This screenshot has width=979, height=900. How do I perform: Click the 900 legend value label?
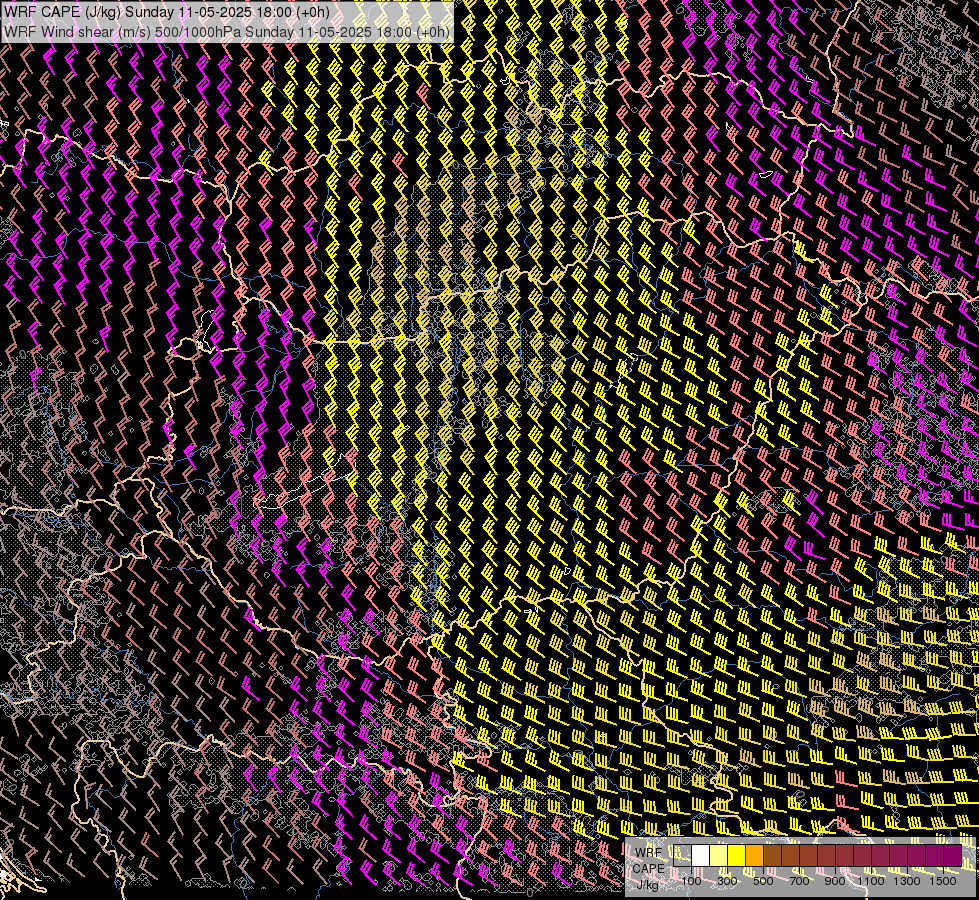pyautogui.click(x=835, y=881)
